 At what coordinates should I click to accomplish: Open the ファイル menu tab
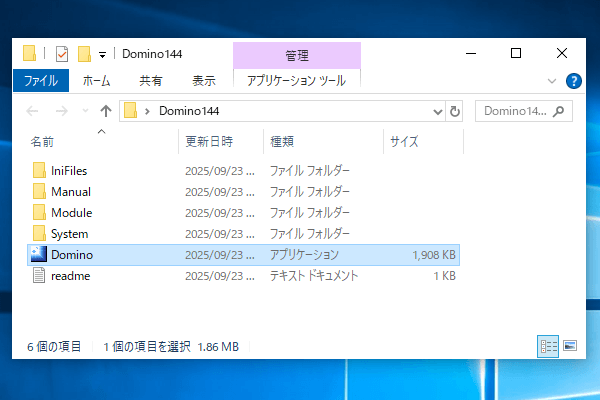pyautogui.click(x=40, y=80)
